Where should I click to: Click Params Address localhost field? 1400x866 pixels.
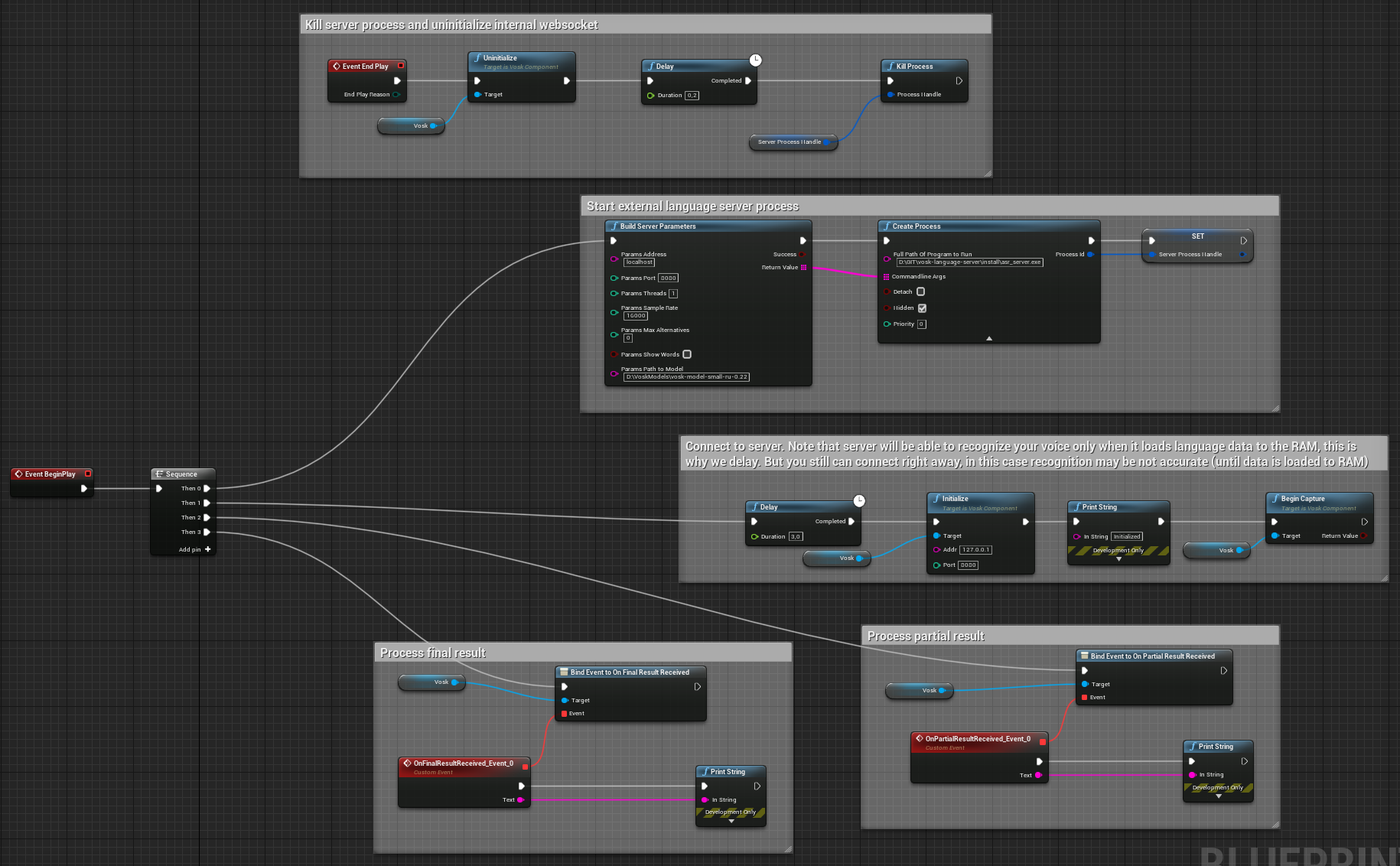coord(639,262)
